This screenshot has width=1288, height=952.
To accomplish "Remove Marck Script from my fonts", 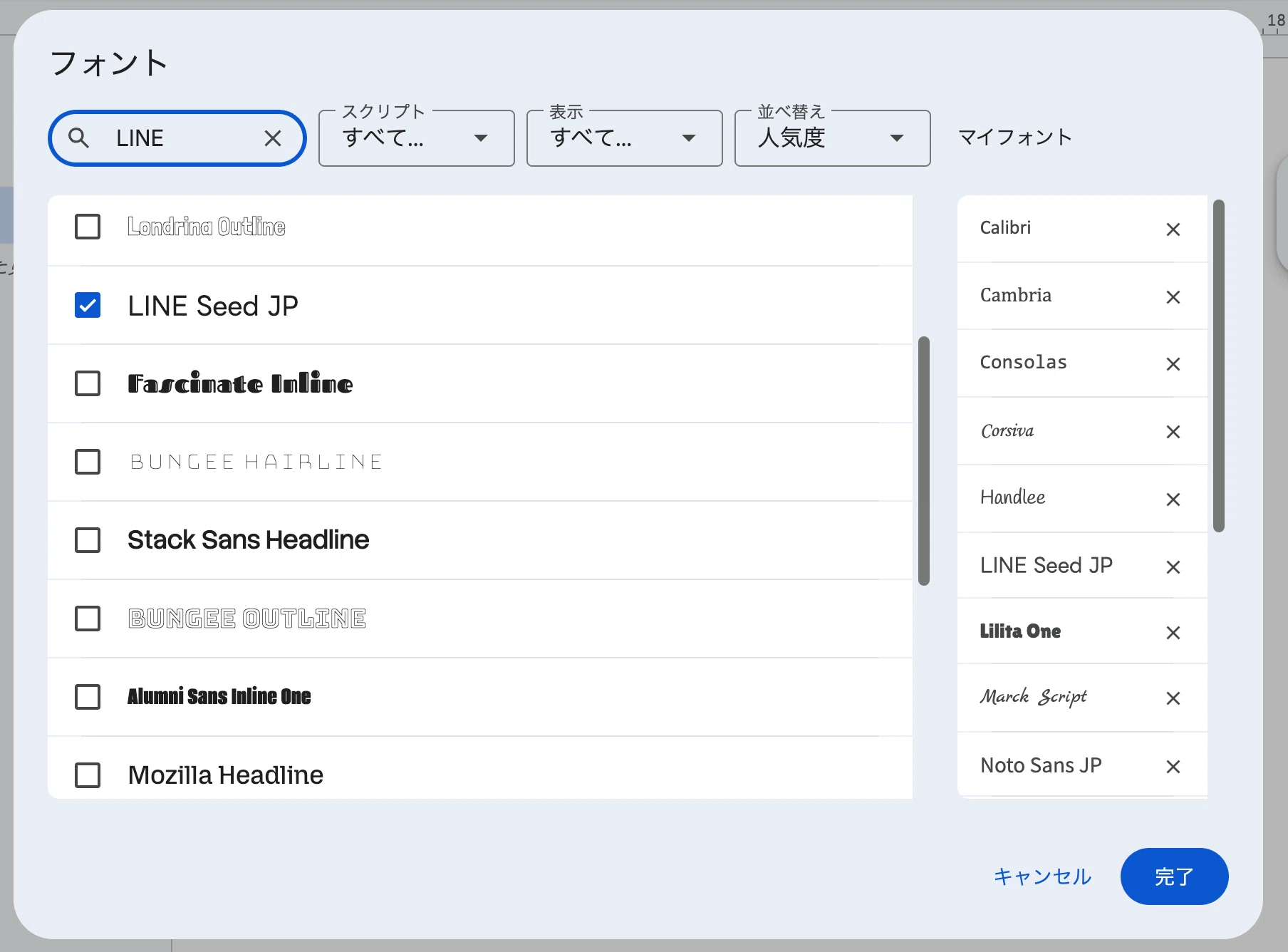I will (1173, 698).
